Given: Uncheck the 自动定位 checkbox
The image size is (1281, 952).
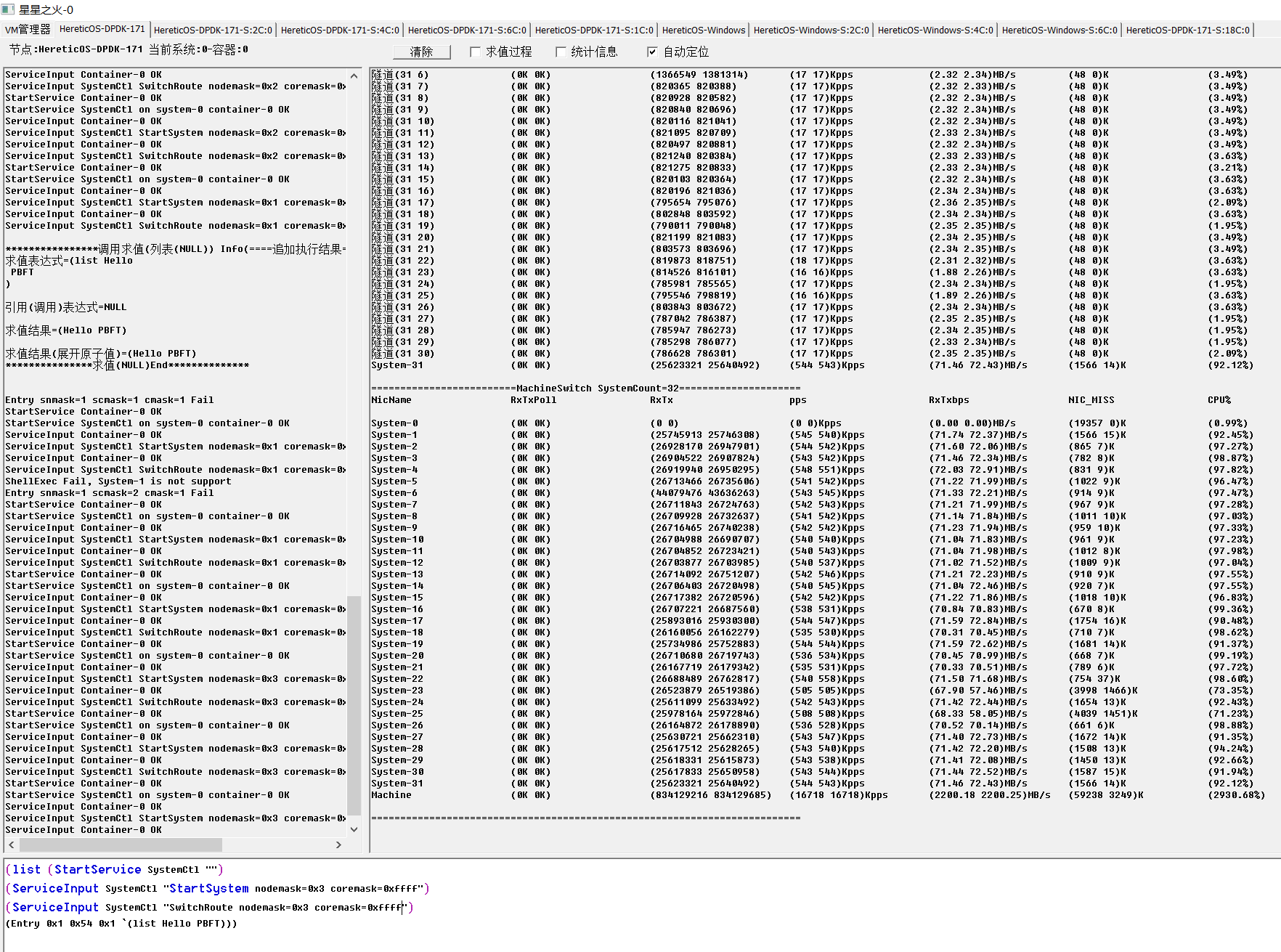Looking at the screenshot, I should [x=652, y=52].
